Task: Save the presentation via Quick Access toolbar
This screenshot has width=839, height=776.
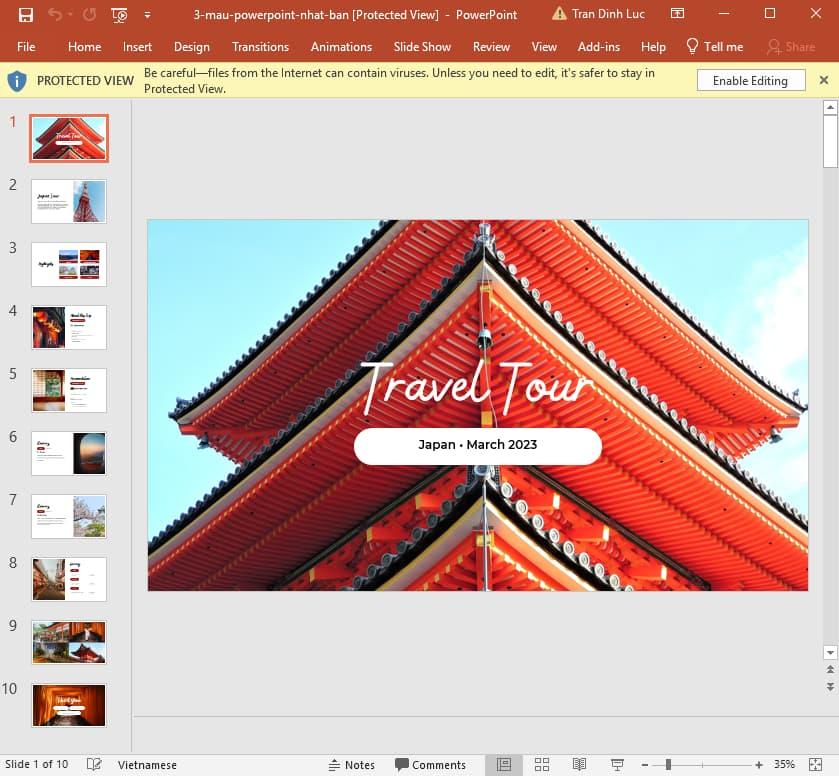Action: 26,14
